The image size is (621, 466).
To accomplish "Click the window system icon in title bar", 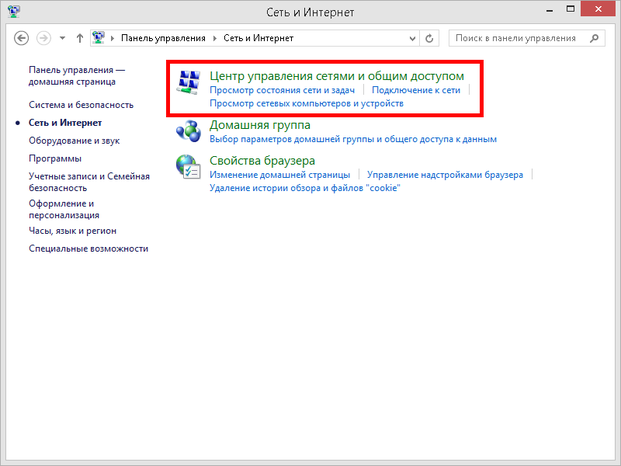I will coord(12,11).
